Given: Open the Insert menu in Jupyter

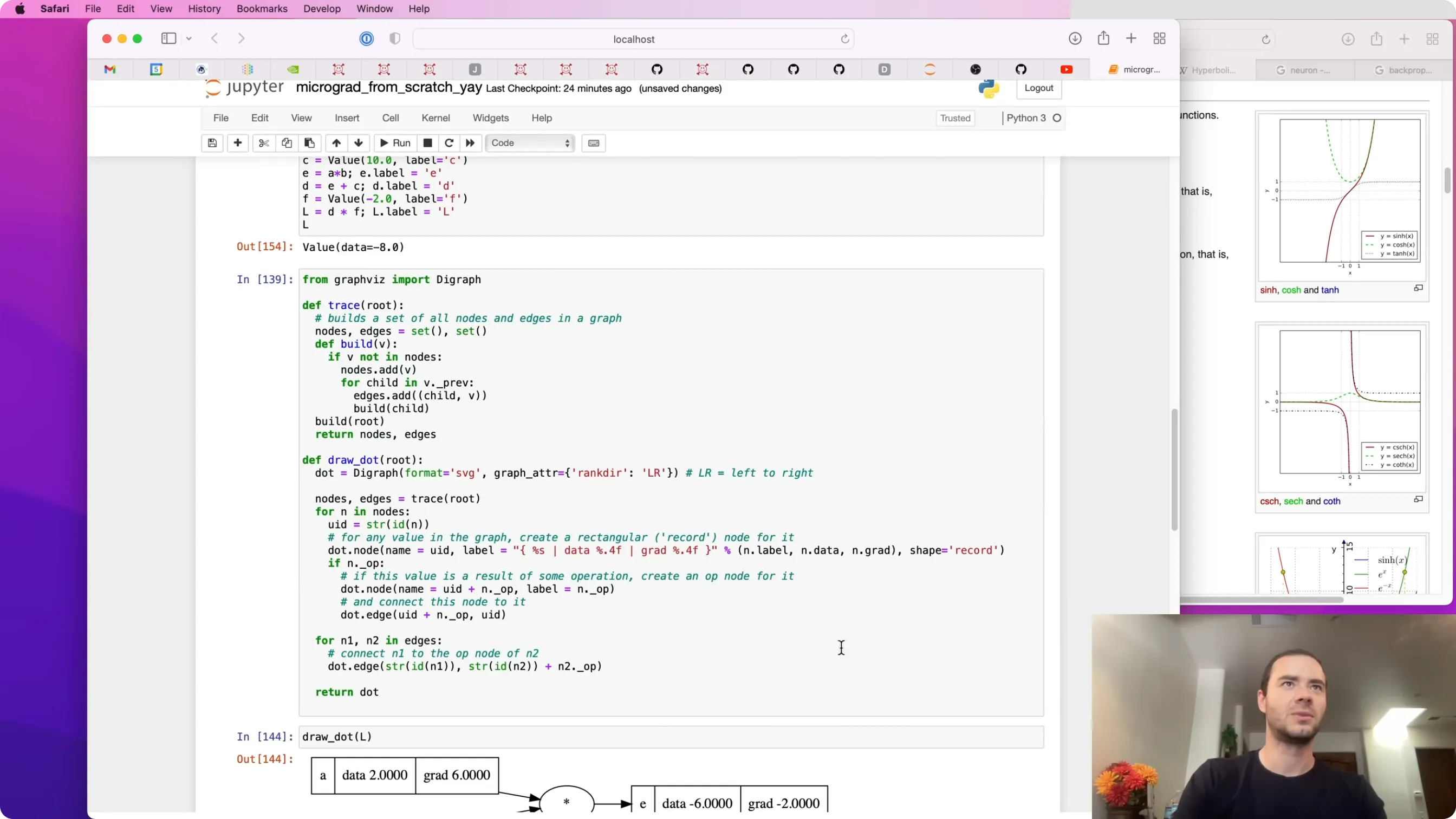Looking at the screenshot, I should (x=347, y=118).
